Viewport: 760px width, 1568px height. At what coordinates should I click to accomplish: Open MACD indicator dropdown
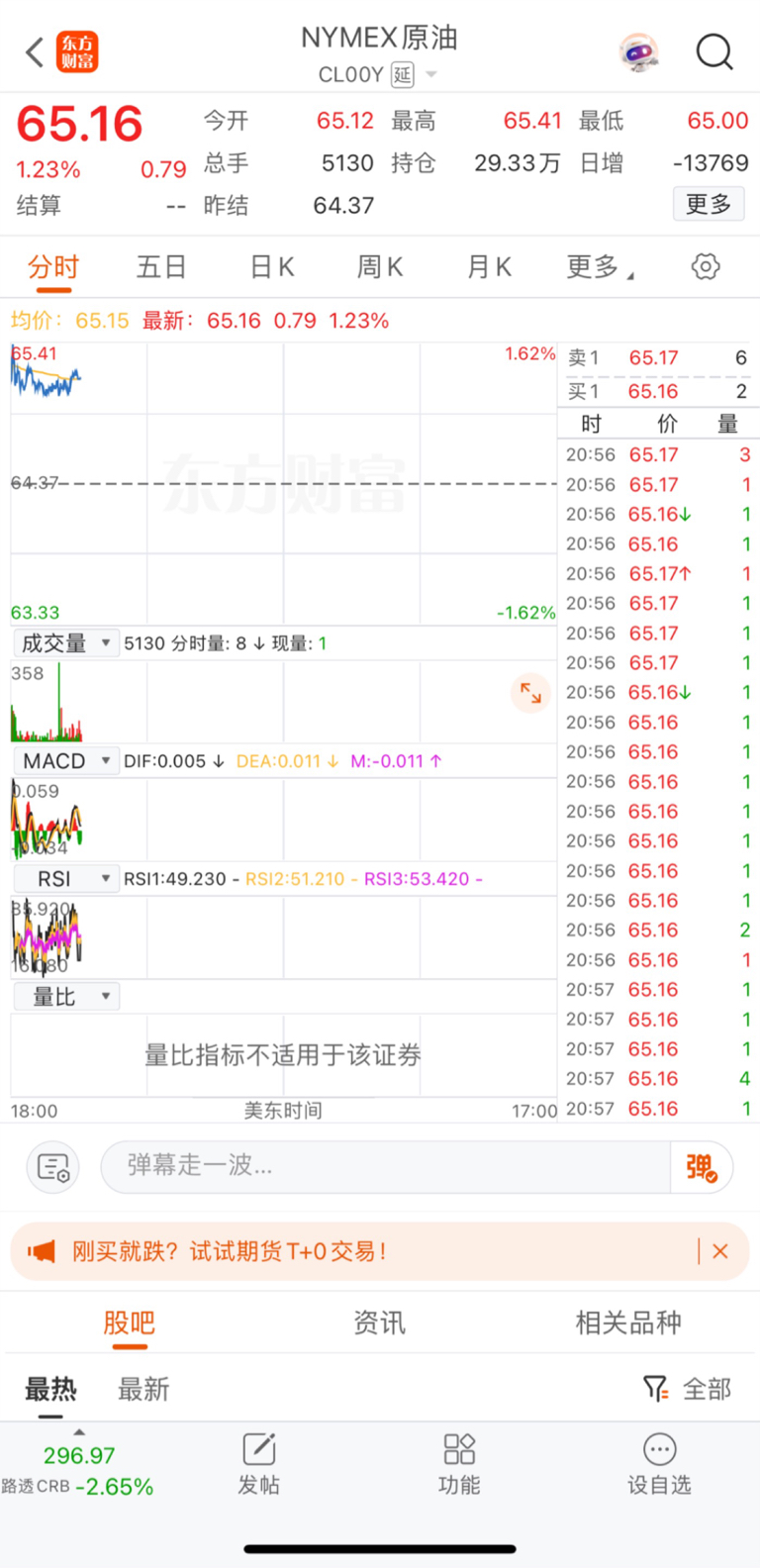[x=66, y=761]
